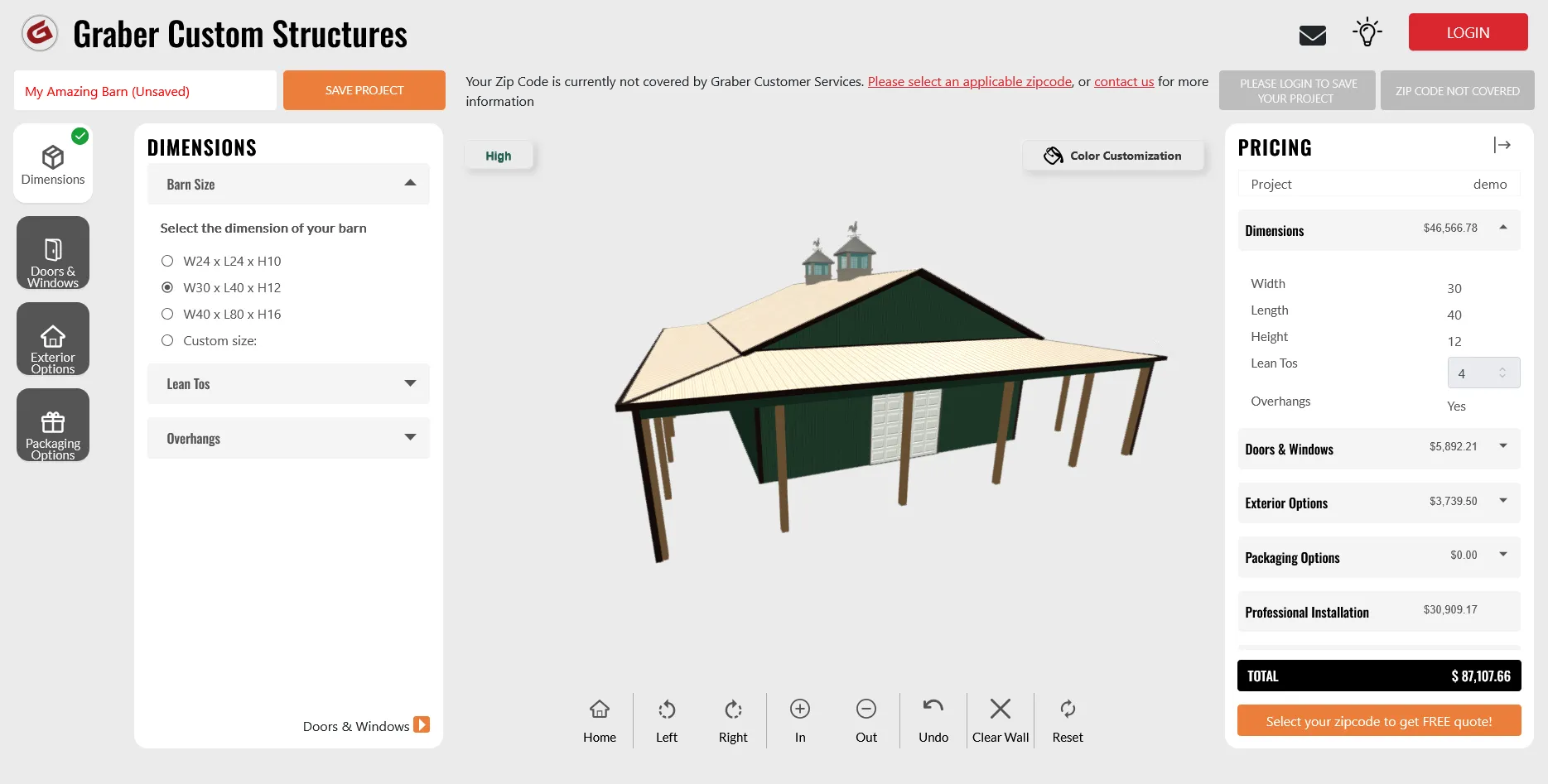Collapse the Barn Size section

(x=288, y=184)
